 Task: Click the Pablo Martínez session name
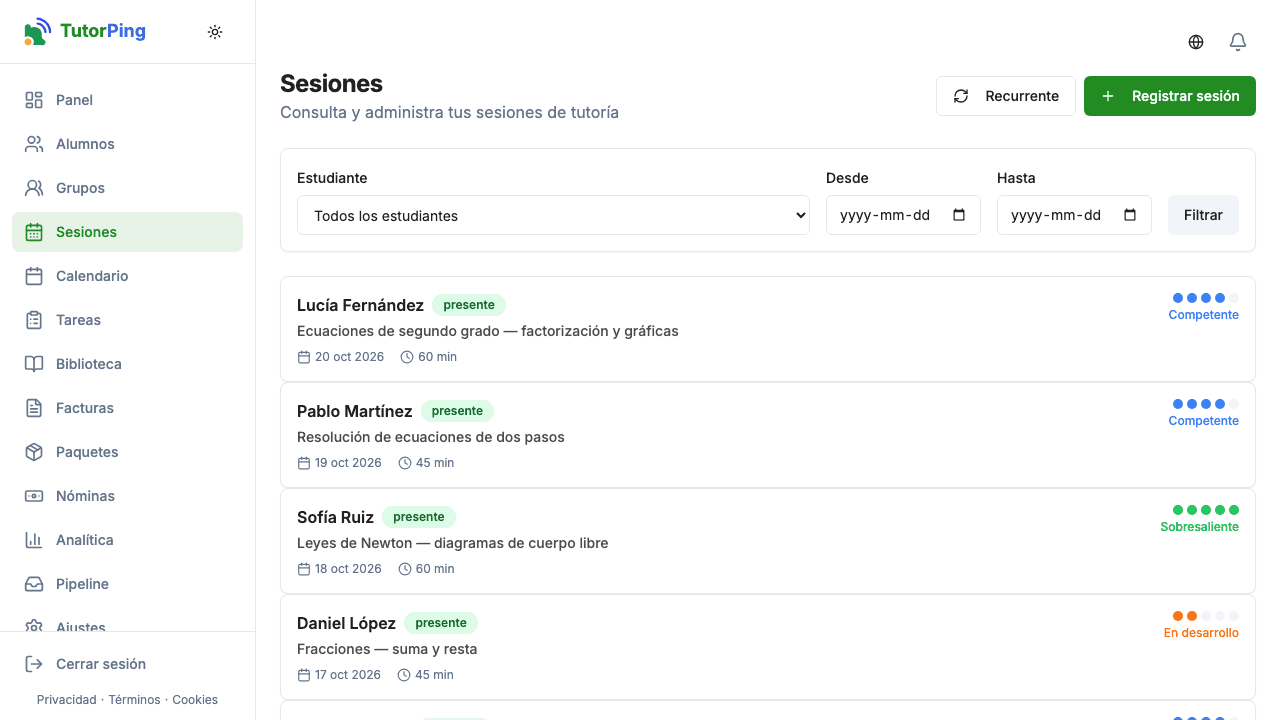[355, 411]
